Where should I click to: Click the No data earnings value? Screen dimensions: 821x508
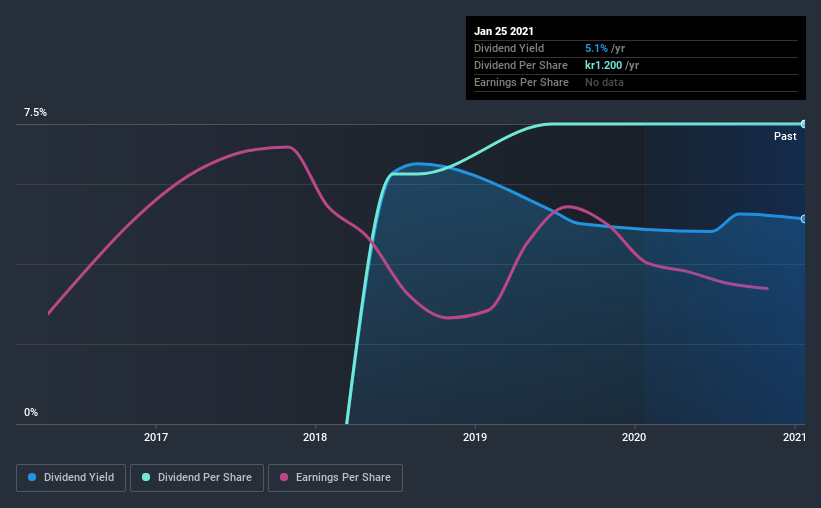pyautogui.click(x=604, y=83)
